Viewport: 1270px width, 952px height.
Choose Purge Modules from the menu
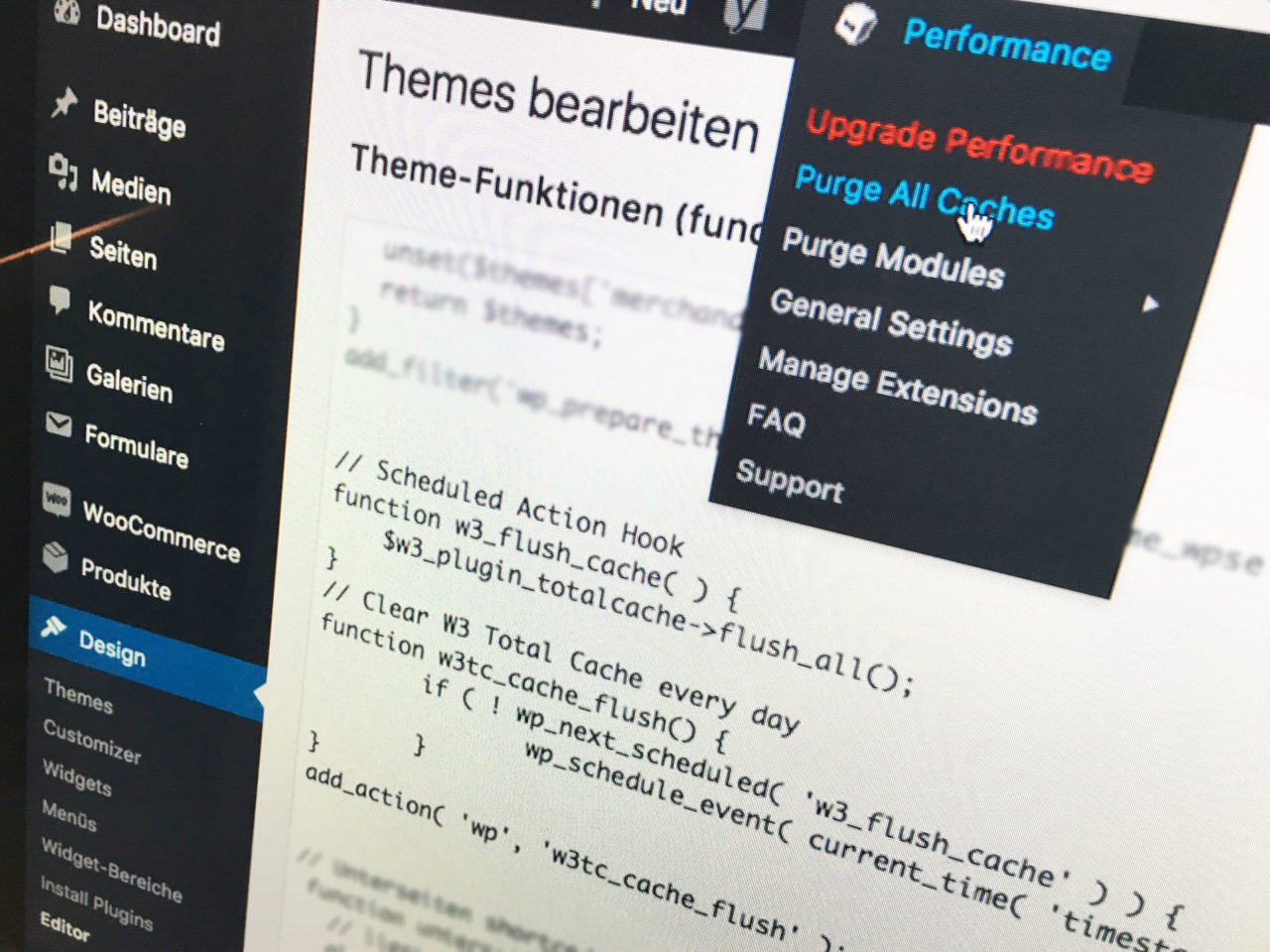[x=892, y=258]
